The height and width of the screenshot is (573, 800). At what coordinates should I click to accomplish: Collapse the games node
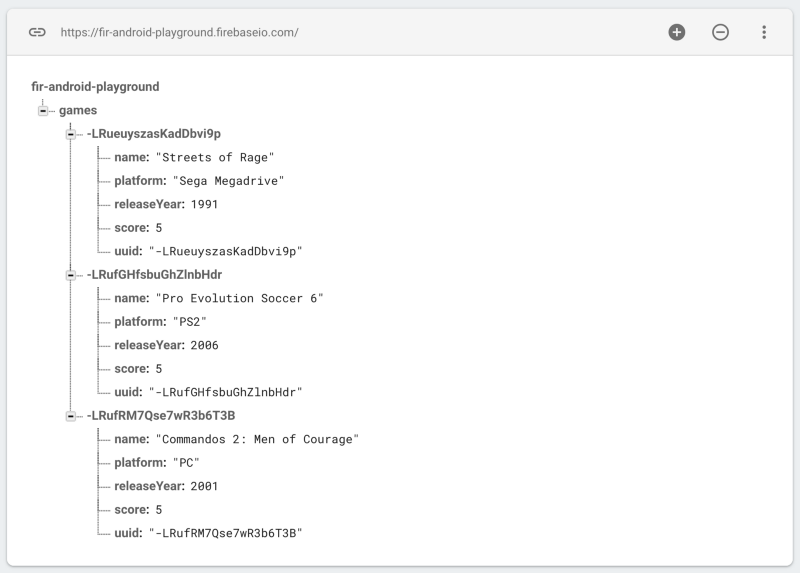43,110
